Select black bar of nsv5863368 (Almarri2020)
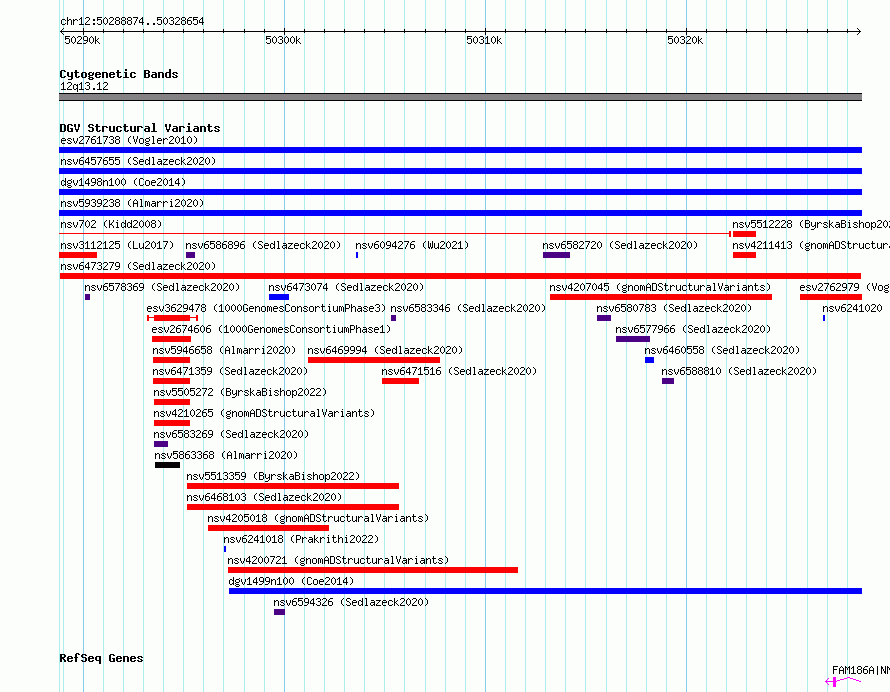890x692 pixels. [x=167, y=465]
